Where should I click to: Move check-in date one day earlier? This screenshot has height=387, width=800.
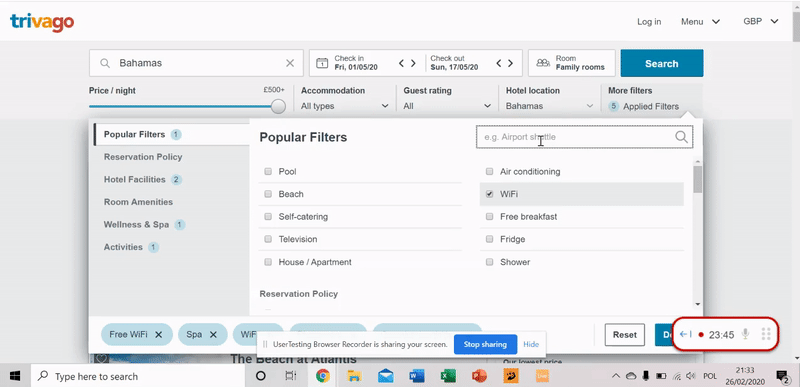(x=402, y=63)
